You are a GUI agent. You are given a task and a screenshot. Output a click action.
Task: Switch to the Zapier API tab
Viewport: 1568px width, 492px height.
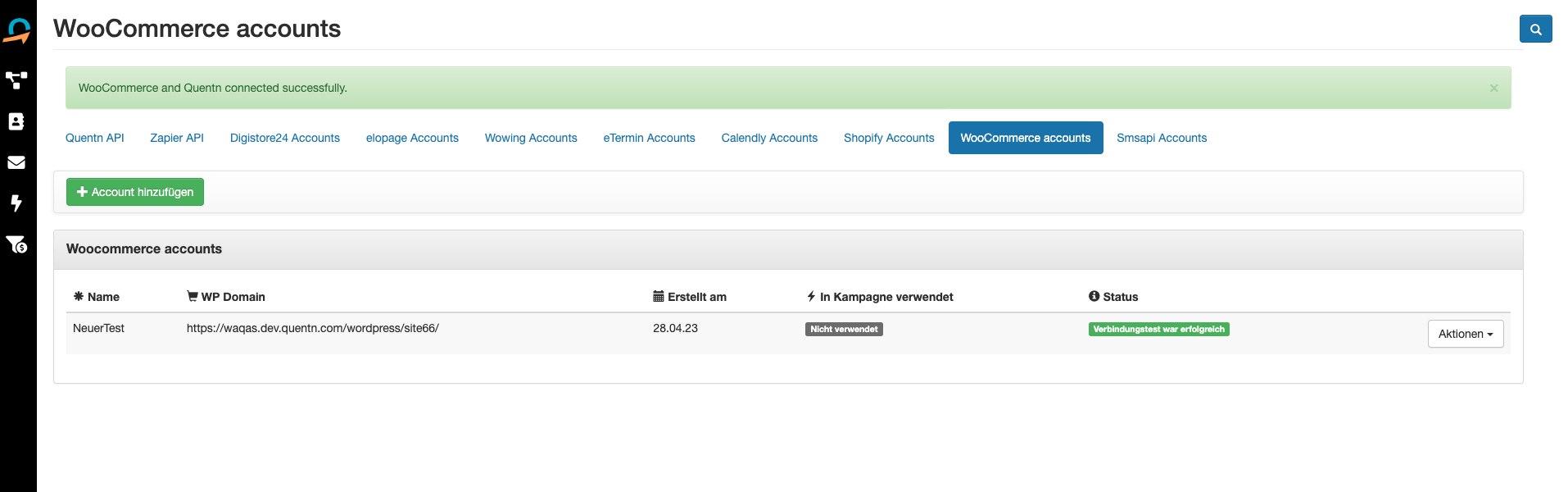pos(177,138)
